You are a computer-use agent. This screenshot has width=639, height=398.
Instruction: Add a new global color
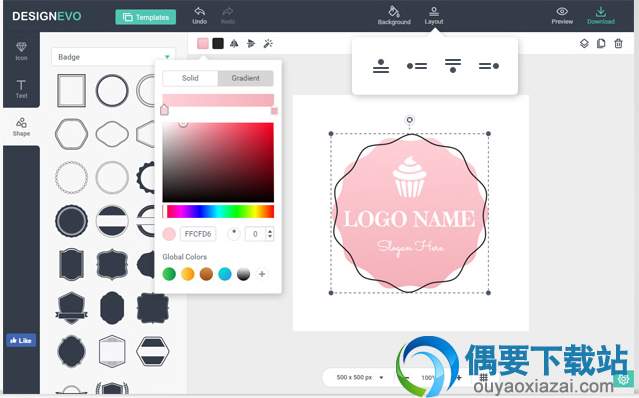262,274
